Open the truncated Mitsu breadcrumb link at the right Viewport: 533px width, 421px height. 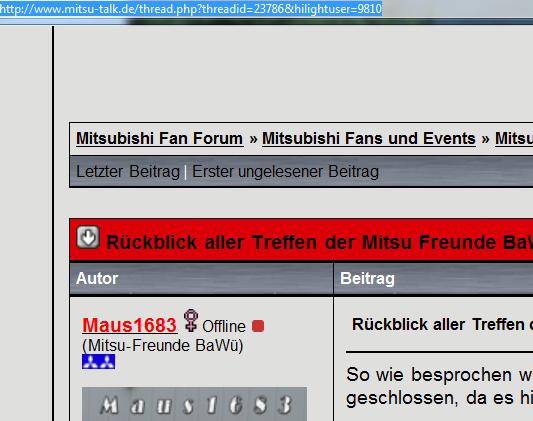click(514, 139)
